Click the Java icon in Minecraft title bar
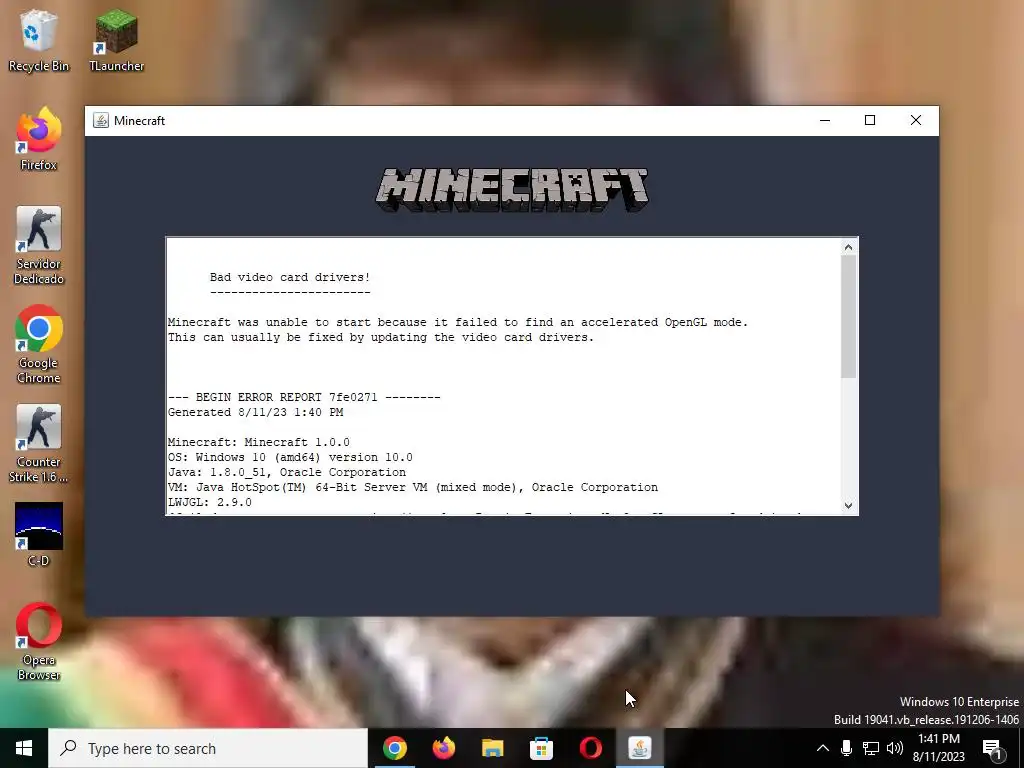Viewport: 1024px width, 768px height. click(x=101, y=121)
